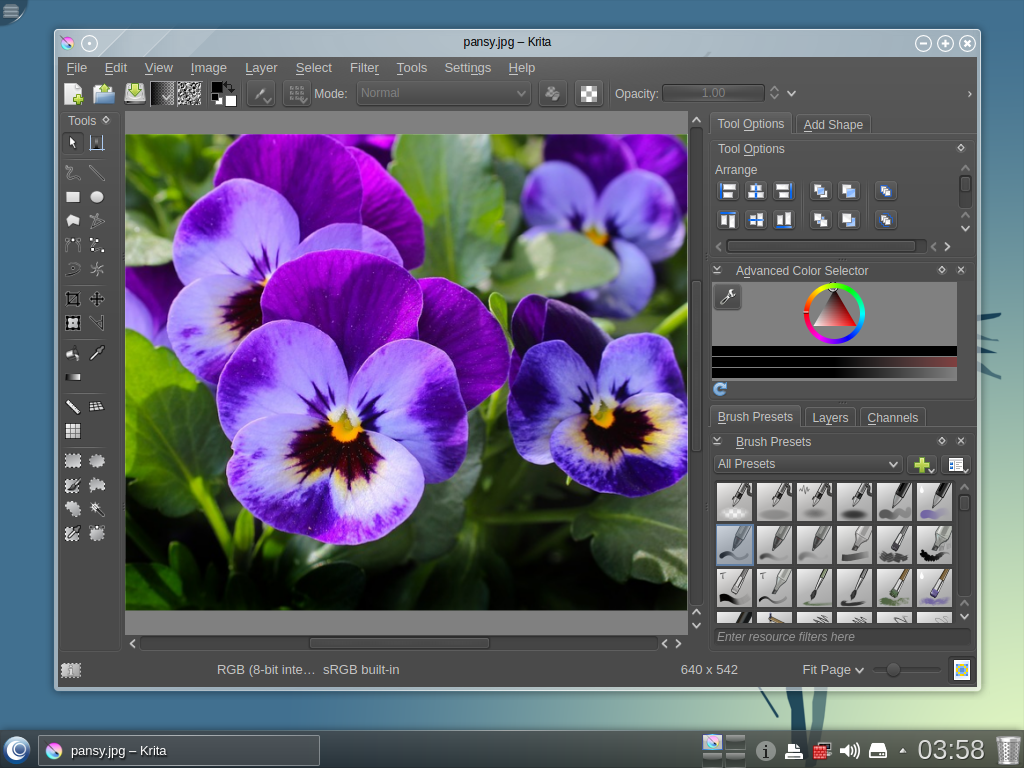
Task: Open the Fit Page zoom dropdown
Action: [831, 670]
